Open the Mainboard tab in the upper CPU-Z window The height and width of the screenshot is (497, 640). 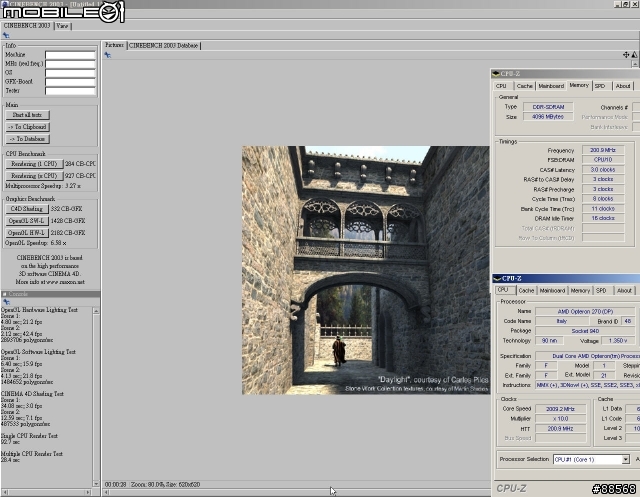(551, 86)
